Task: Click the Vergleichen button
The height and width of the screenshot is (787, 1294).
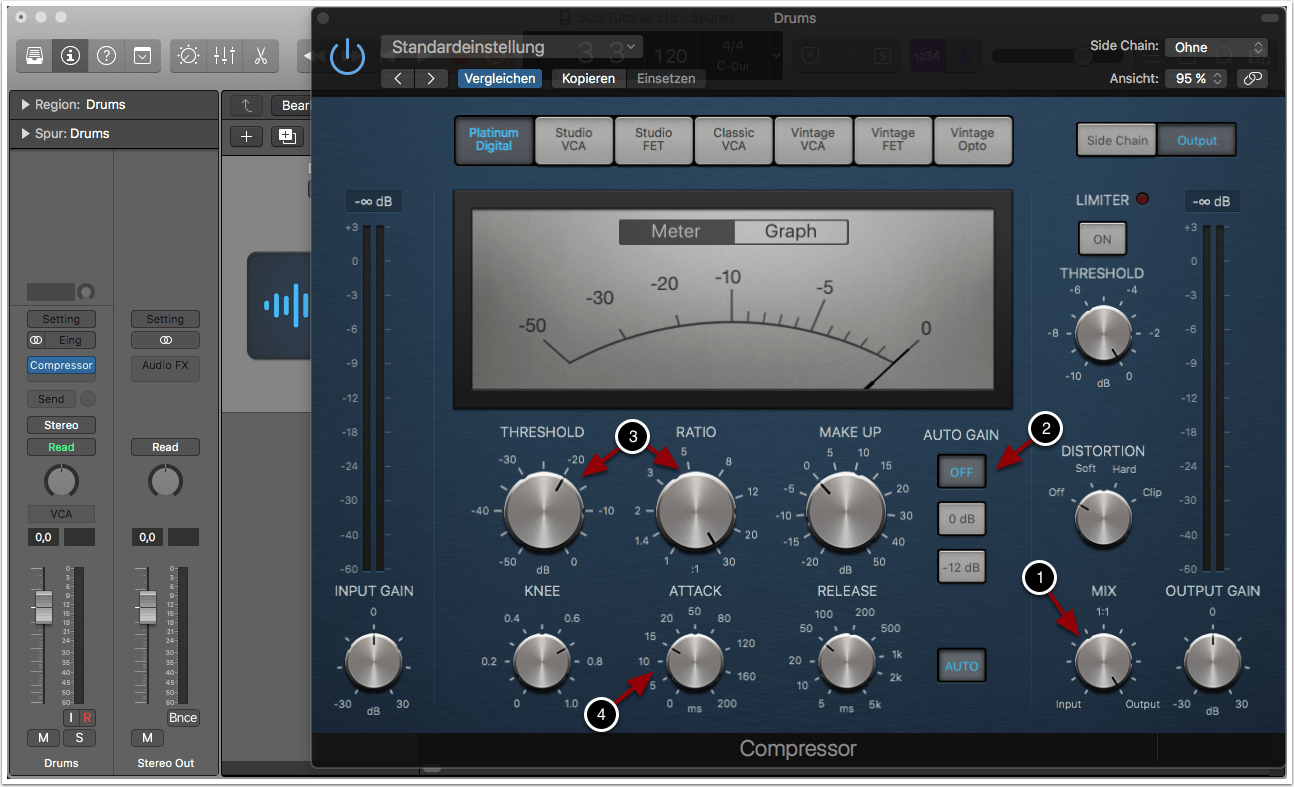Action: 500,78
